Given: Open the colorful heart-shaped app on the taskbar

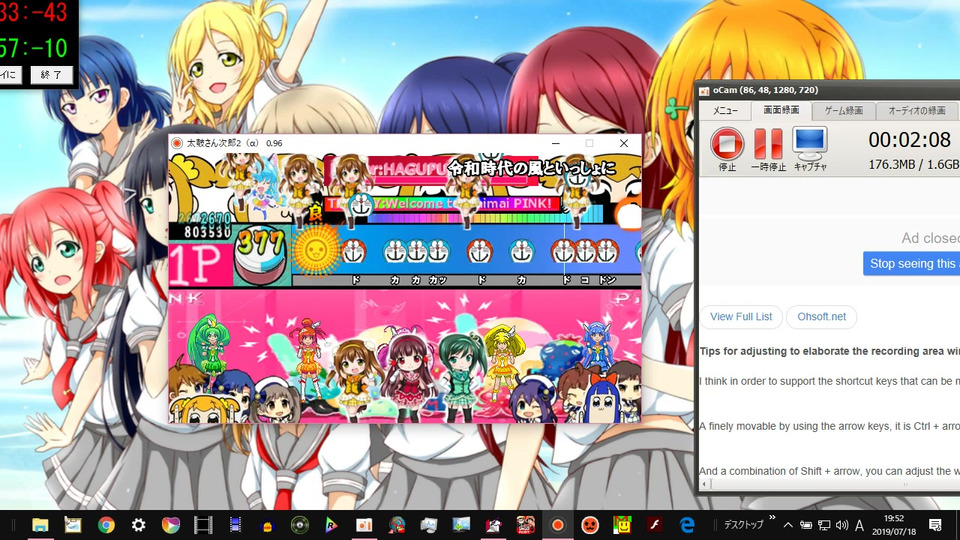Looking at the screenshot, I should coord(170,525).
